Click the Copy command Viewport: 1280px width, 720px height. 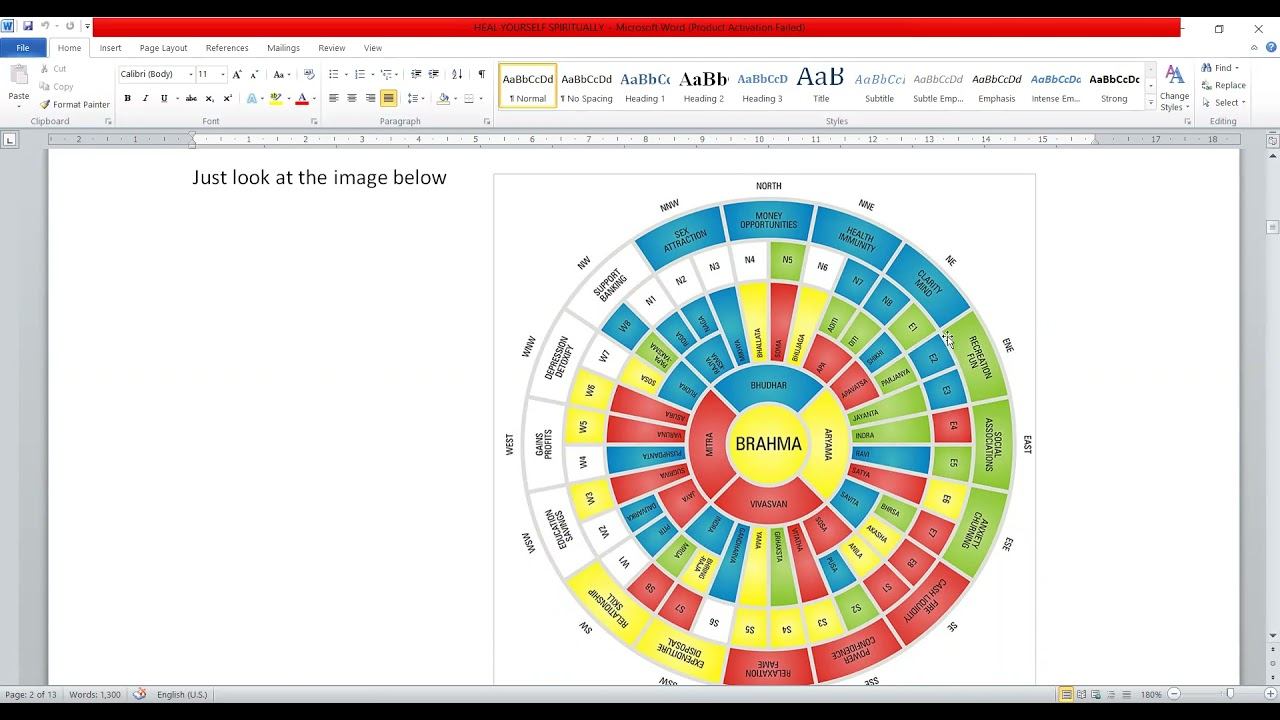(56, 87)
